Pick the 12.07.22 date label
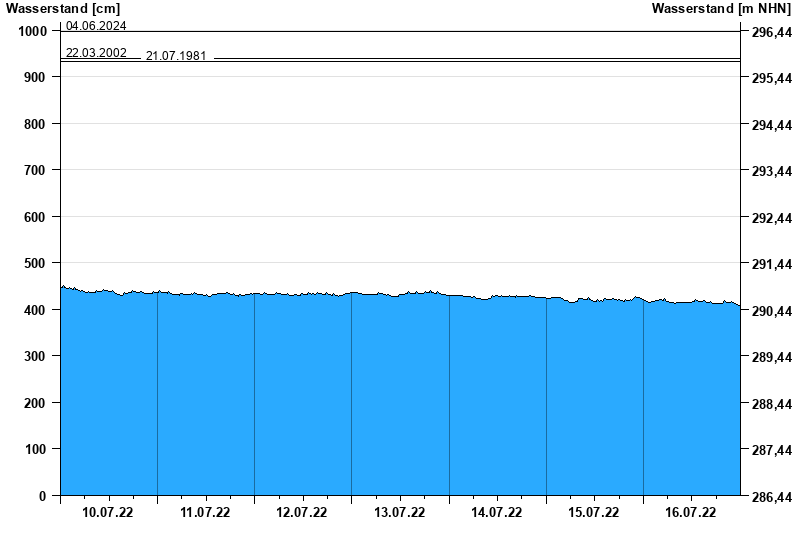Screen dimensions: 800x550 coord(302,512)
